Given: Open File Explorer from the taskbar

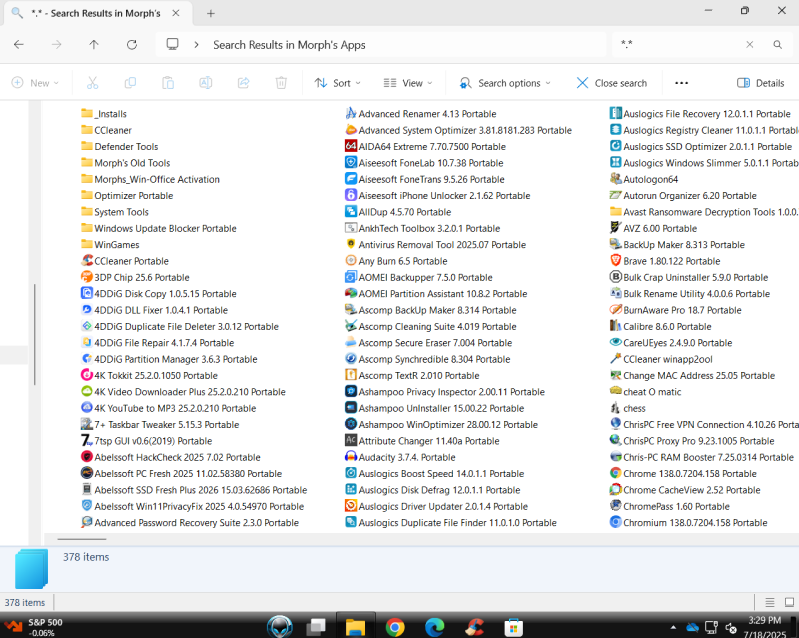Looking at the screenshot, I should 356,626.
